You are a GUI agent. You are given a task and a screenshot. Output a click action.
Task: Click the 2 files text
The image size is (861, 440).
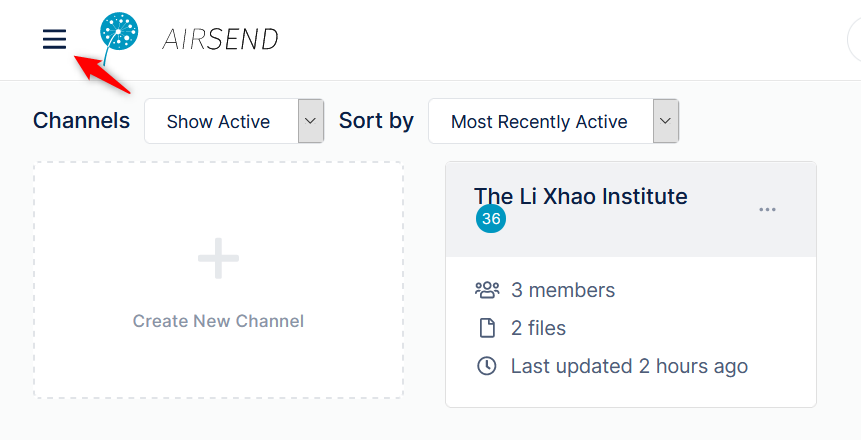pyautogui.click(x=538, y=328)
